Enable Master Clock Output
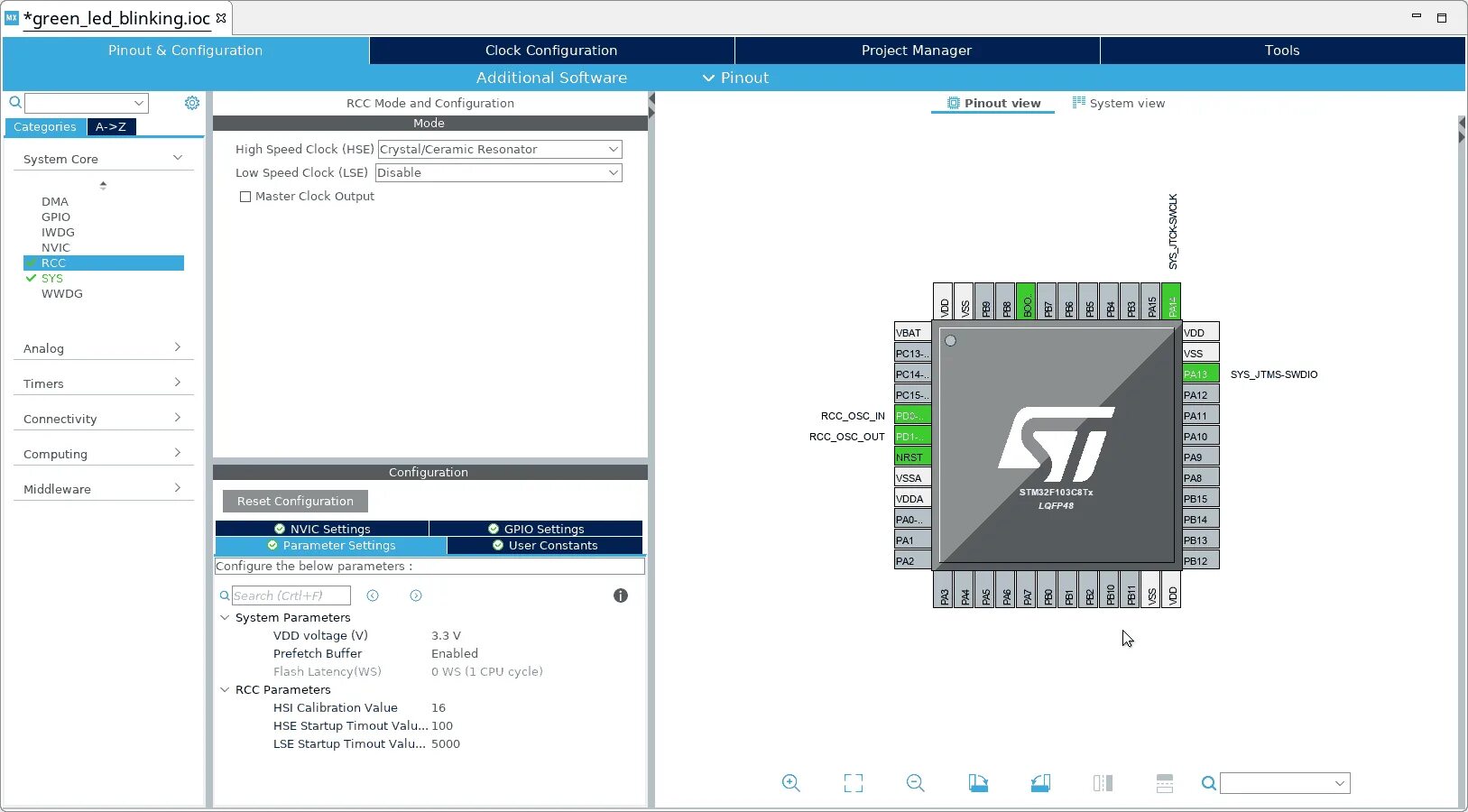 click(x=245, y=197)
